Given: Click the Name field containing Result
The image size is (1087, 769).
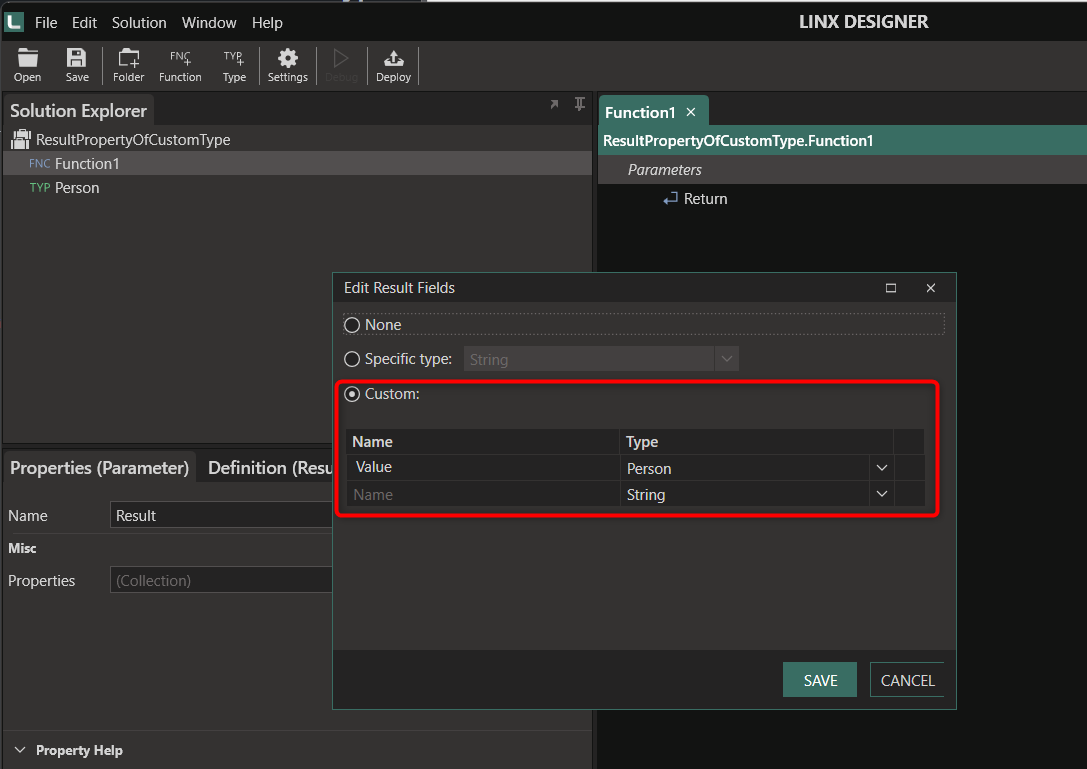Looking at the screenshot, I should click(220, 515).
